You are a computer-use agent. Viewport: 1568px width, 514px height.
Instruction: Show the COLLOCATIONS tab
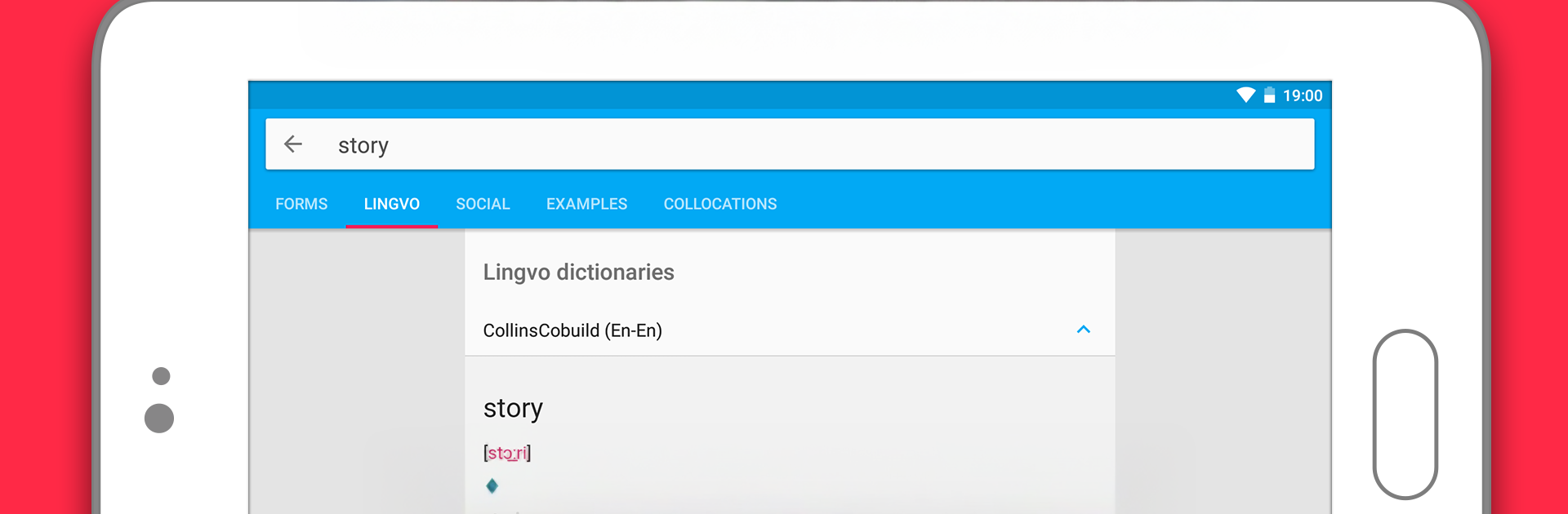click(x=720, y=204)
